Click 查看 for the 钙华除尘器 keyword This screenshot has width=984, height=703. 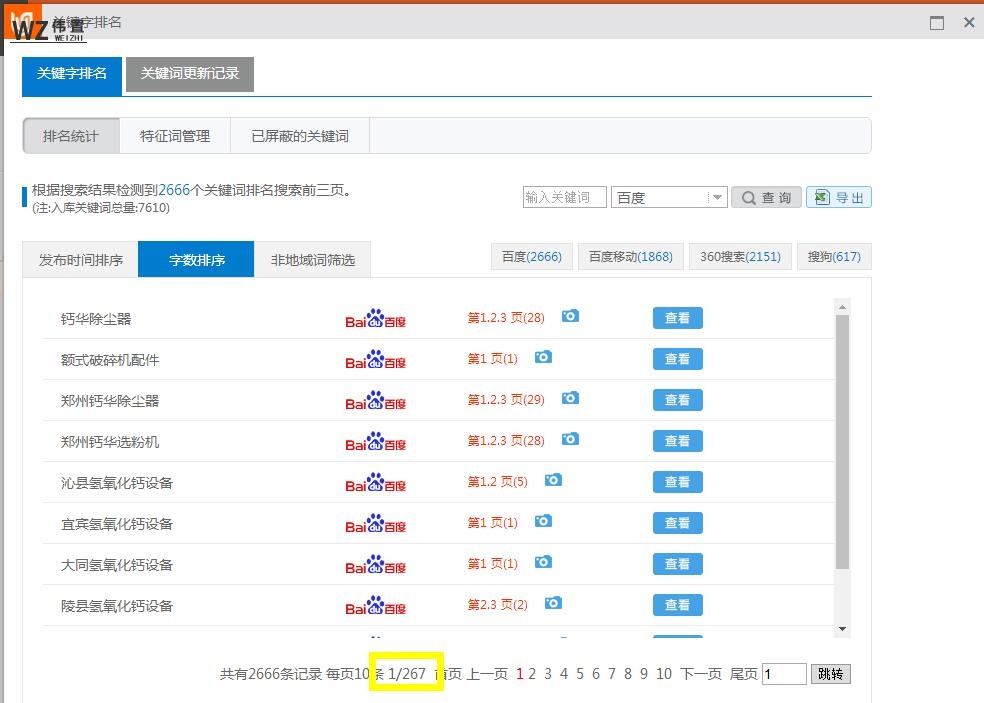677,316
